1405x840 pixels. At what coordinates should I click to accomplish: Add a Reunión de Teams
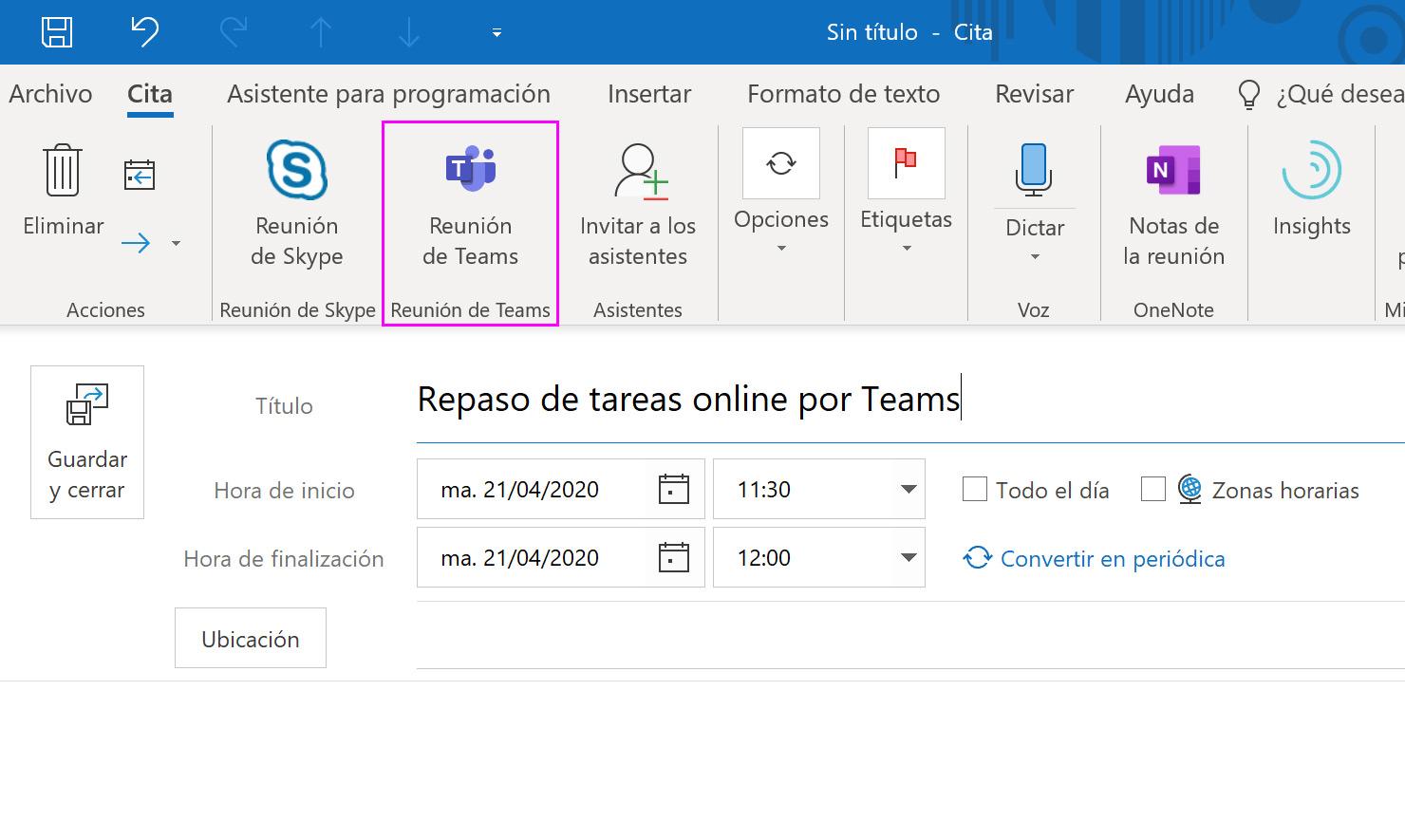tap(471, 204)
